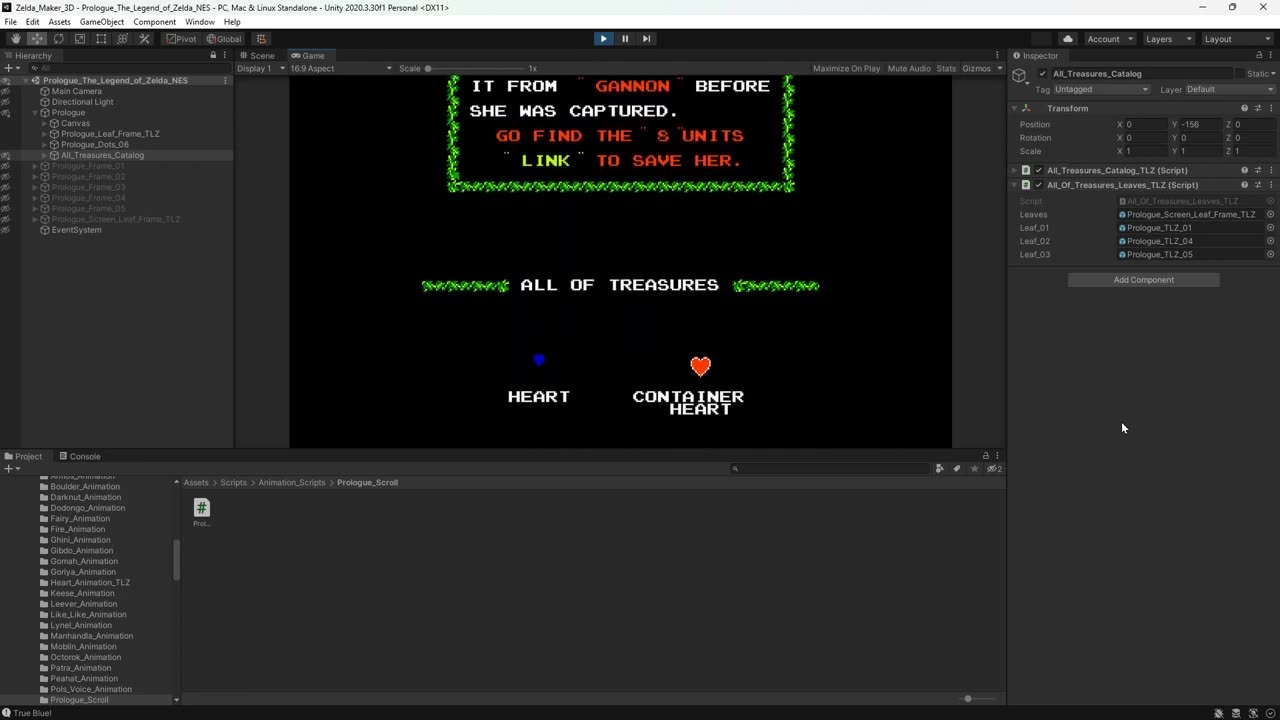The image size is (1280, 720).
Task: Open the Display 1 dropdown
Action: 261,69
